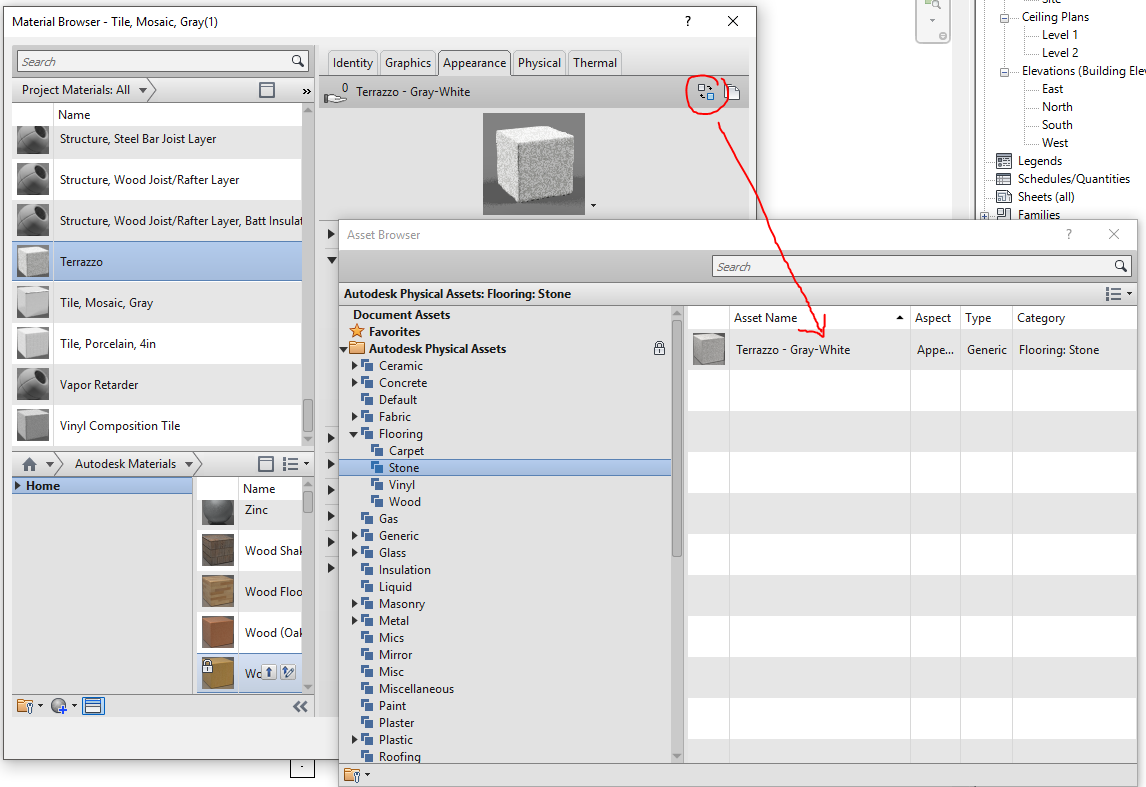Click the duplicate asset icon in Appearance header
Image resolution: width=1146 pixels, height=787 pixels.
[x=732, y=92]
